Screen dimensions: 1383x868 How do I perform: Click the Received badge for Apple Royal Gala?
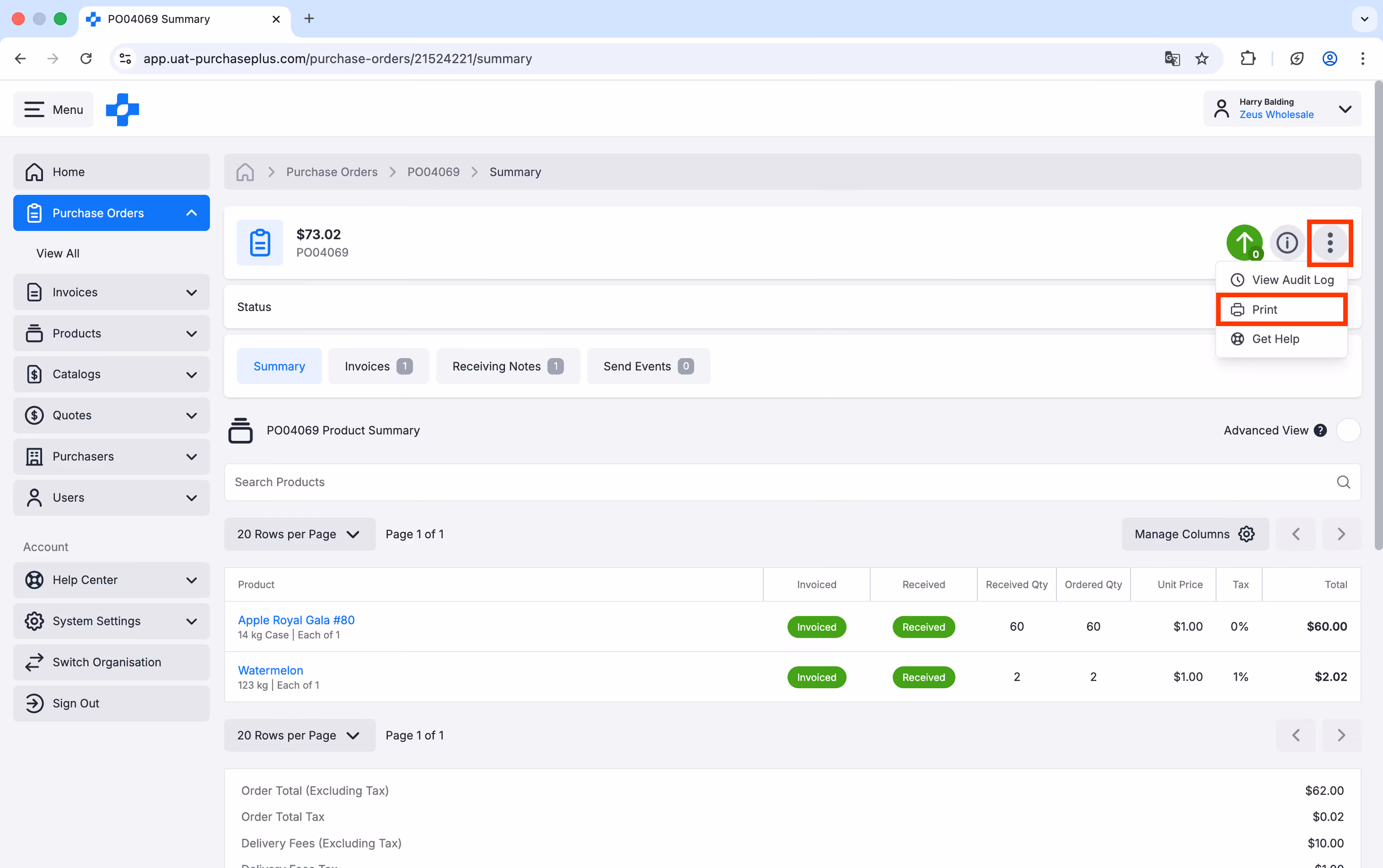(x=923, y=627)
